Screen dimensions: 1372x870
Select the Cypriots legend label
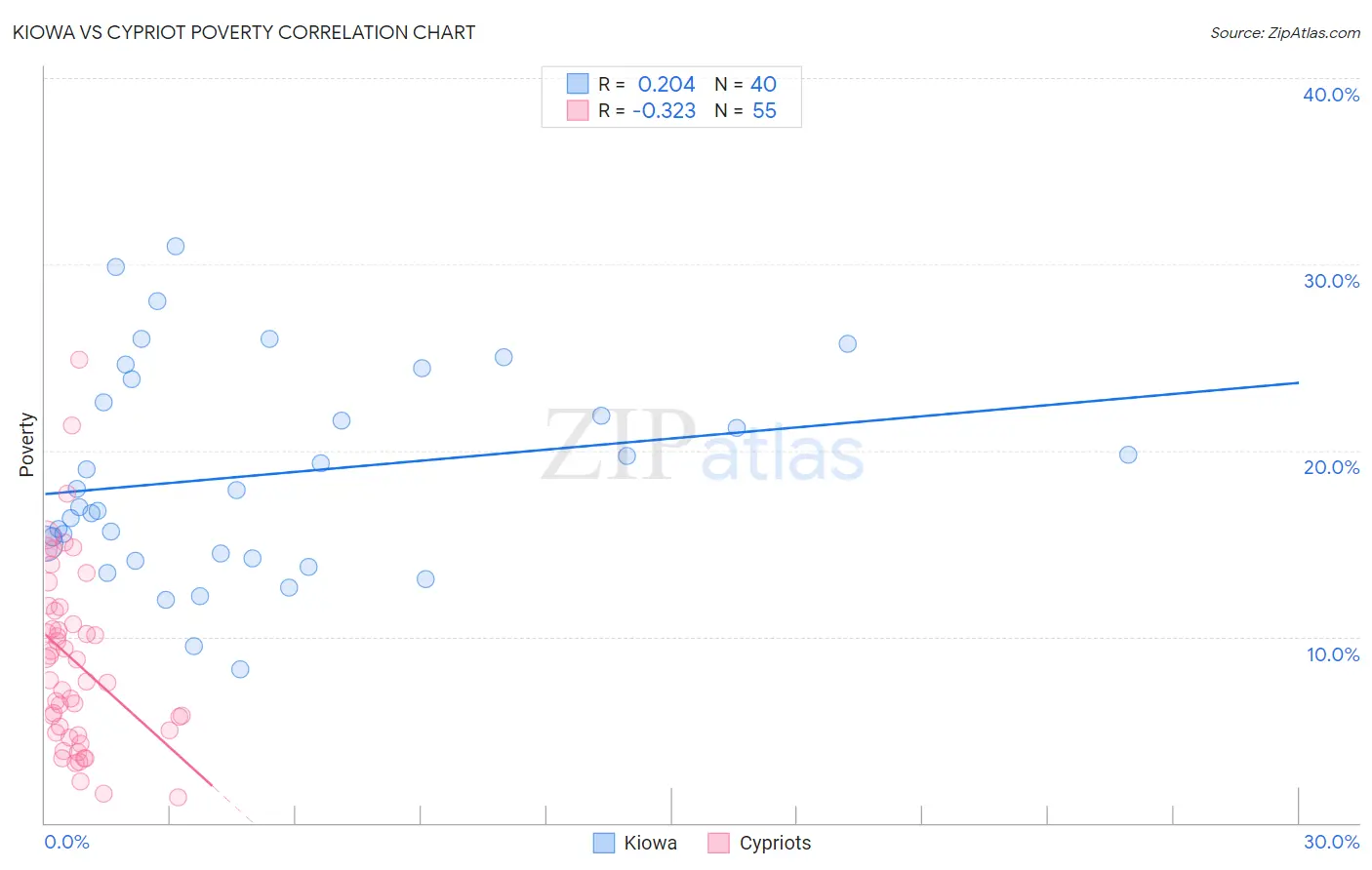click(x=775, y=843)
